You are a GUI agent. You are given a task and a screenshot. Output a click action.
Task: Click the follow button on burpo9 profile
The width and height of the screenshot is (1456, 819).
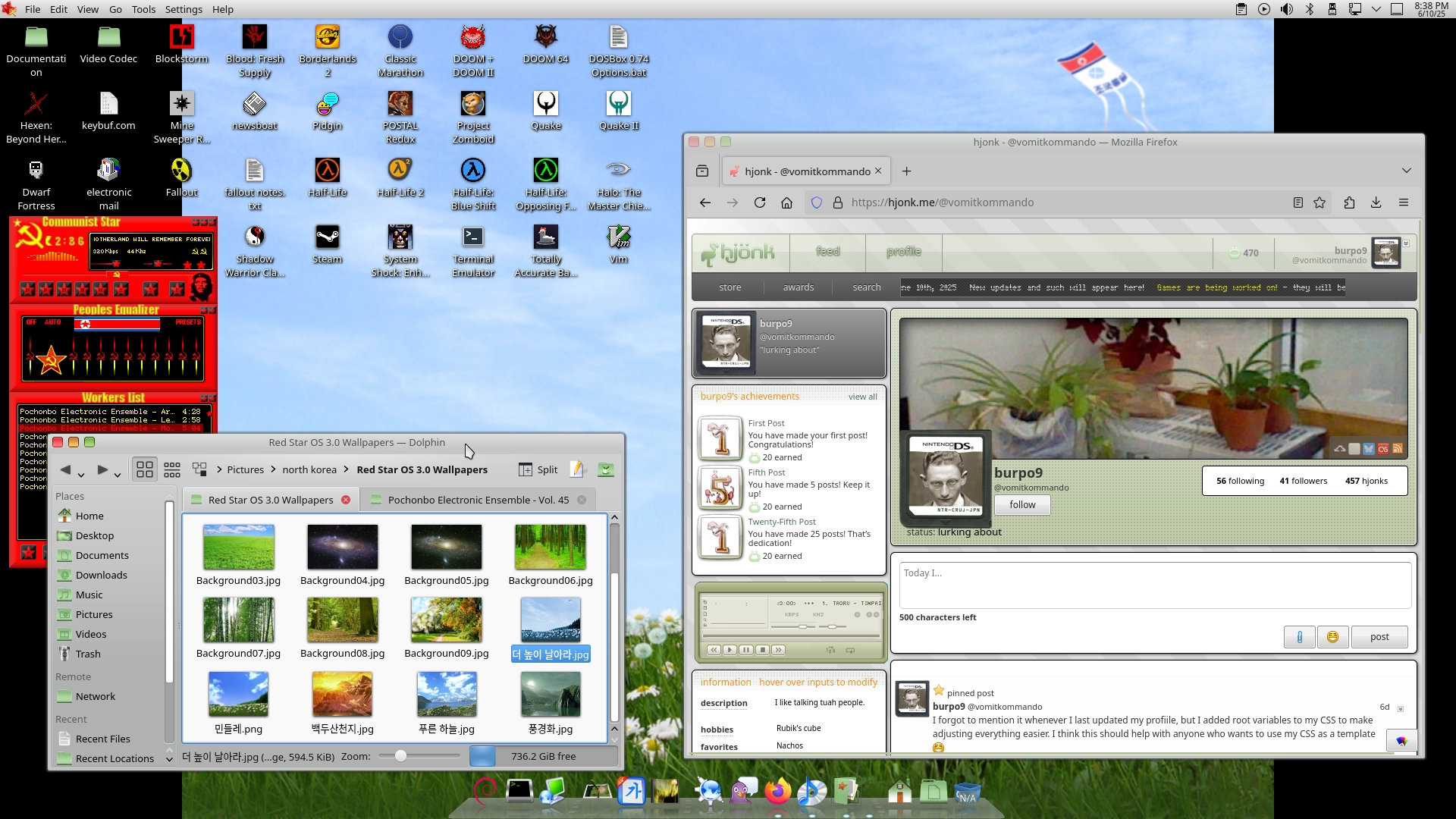click(1022, 504)
